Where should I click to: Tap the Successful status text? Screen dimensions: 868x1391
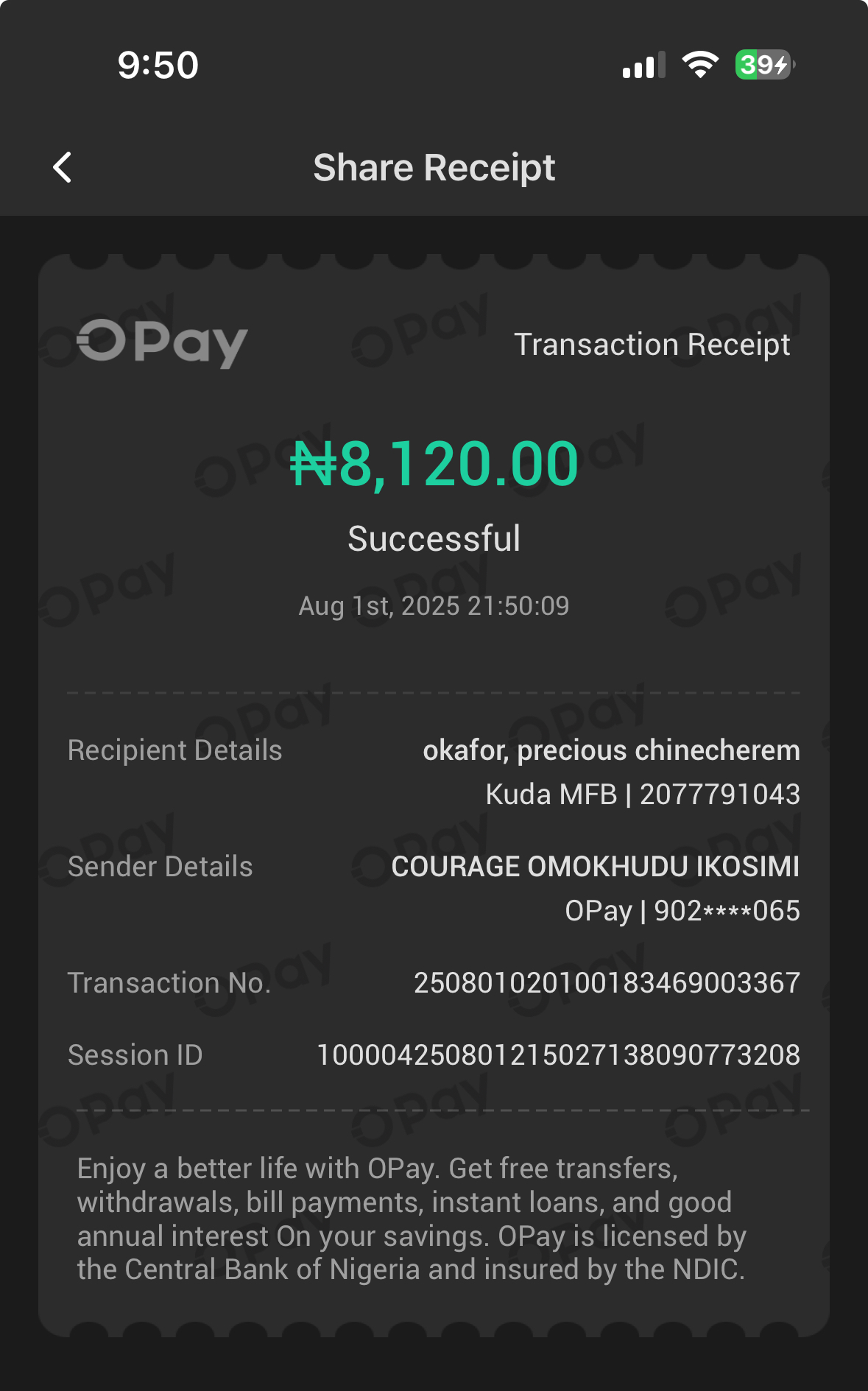pos(434,538)
